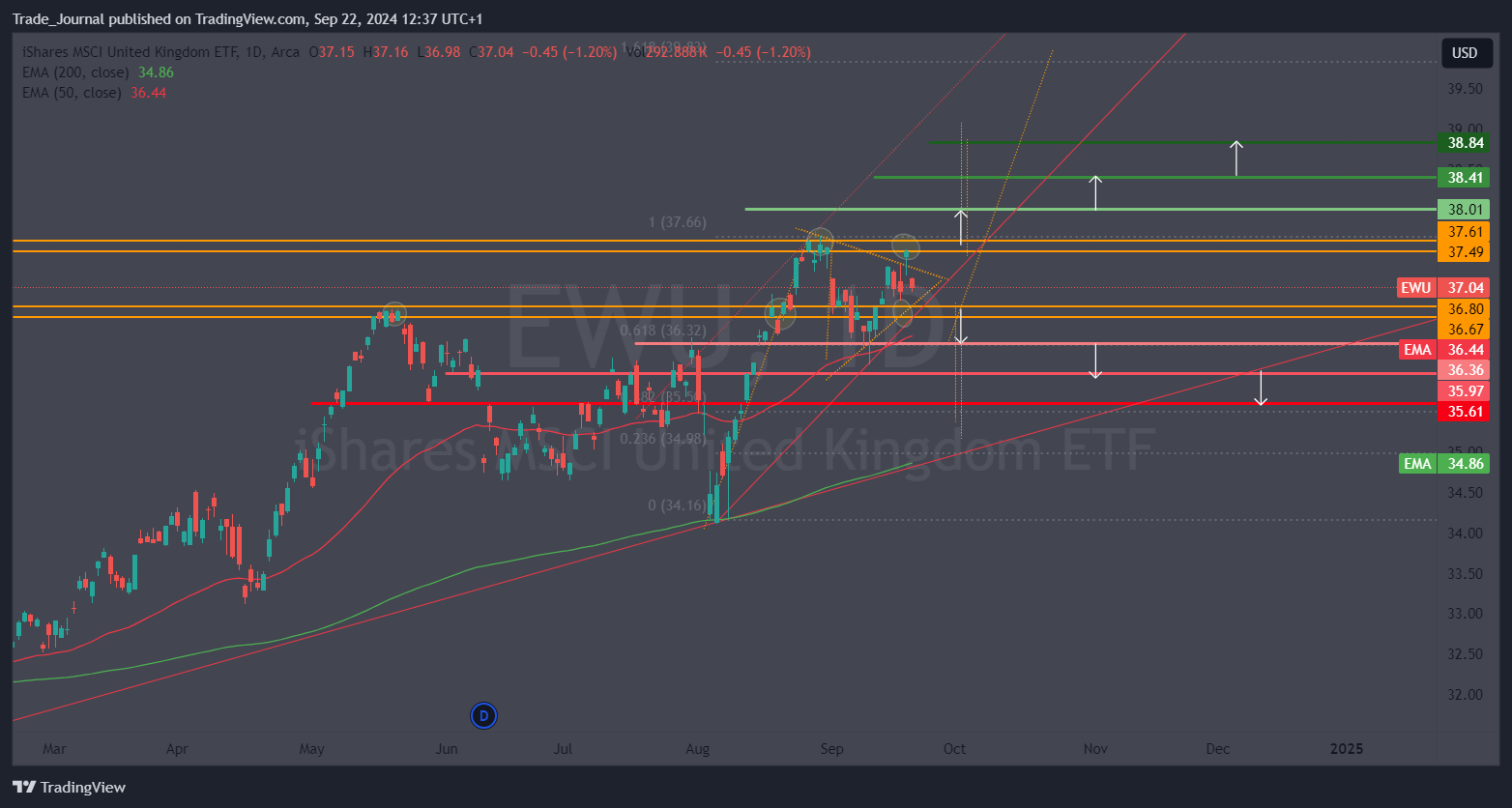Click the EWU symbol tag on price axis

click(x=1416, y=288)
